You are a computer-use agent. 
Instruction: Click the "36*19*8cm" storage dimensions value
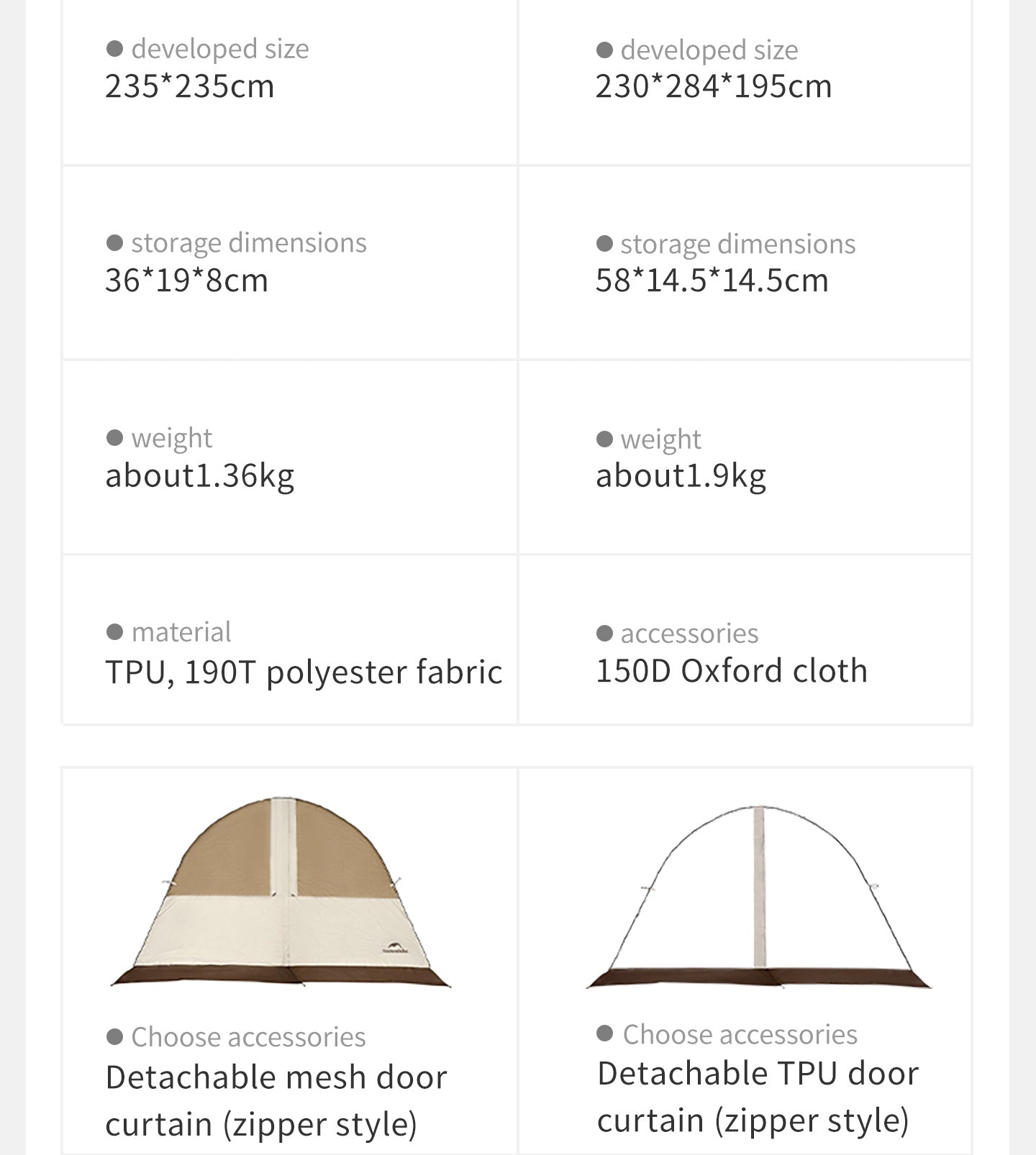[x=186, y=280]
